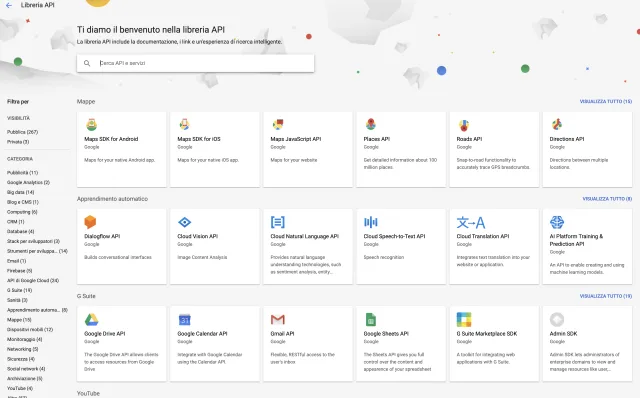This screenshot has width=640, height=398.
Task: Open the Gmail API card title
Action: click(282, 334)
